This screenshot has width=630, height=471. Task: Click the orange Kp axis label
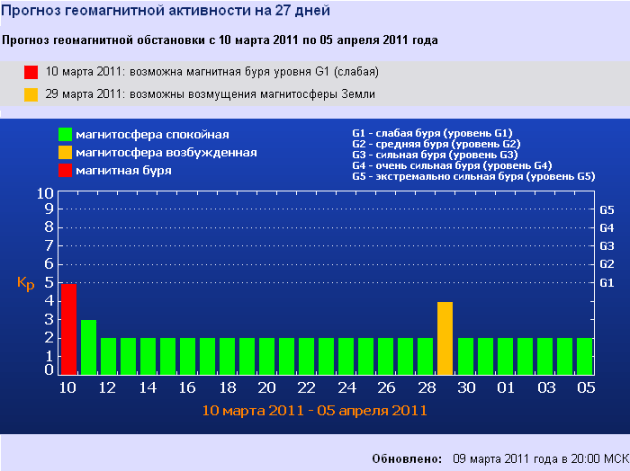coord(25,284)
